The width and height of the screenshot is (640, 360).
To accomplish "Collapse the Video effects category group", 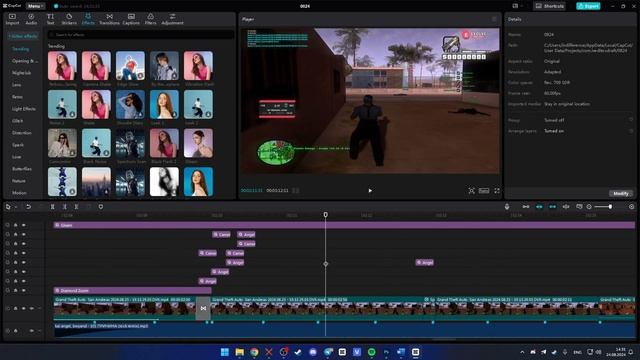I will pyautogui.click(x=23, y=36).
